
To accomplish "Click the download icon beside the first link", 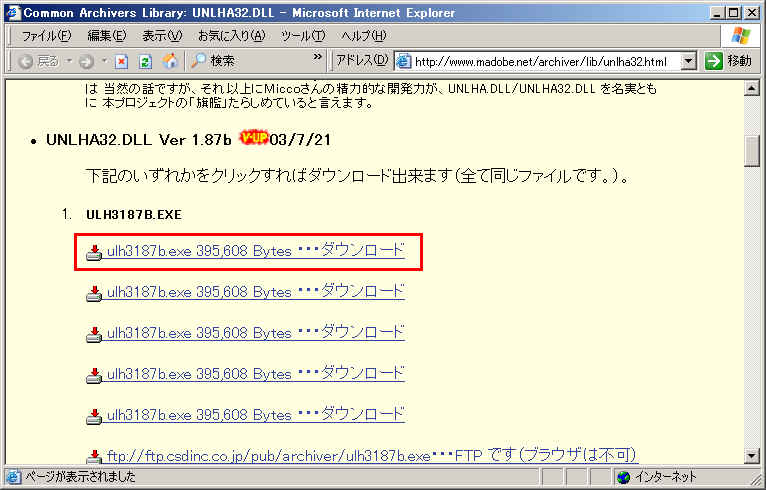I will click(x=94, y=253).
